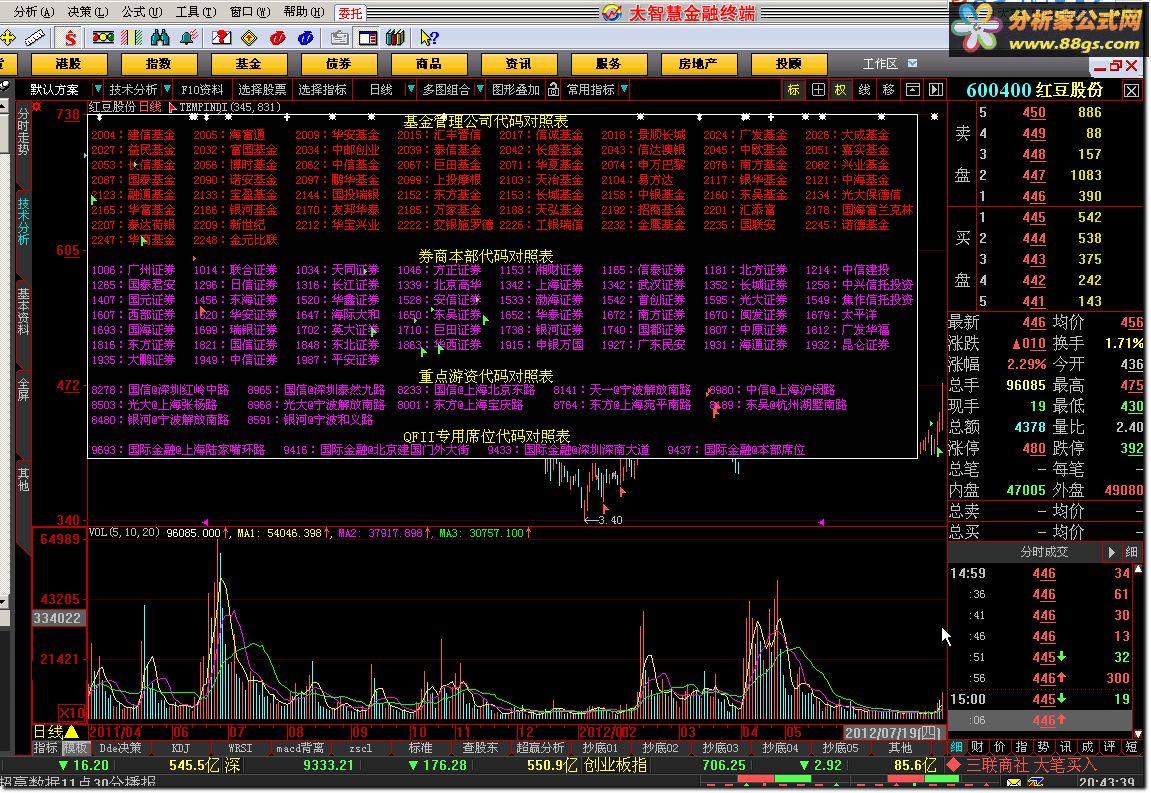Viewport: 1151px width, 793px height.
Task: Open the binoculars search tool
Action: click(160, 37)
